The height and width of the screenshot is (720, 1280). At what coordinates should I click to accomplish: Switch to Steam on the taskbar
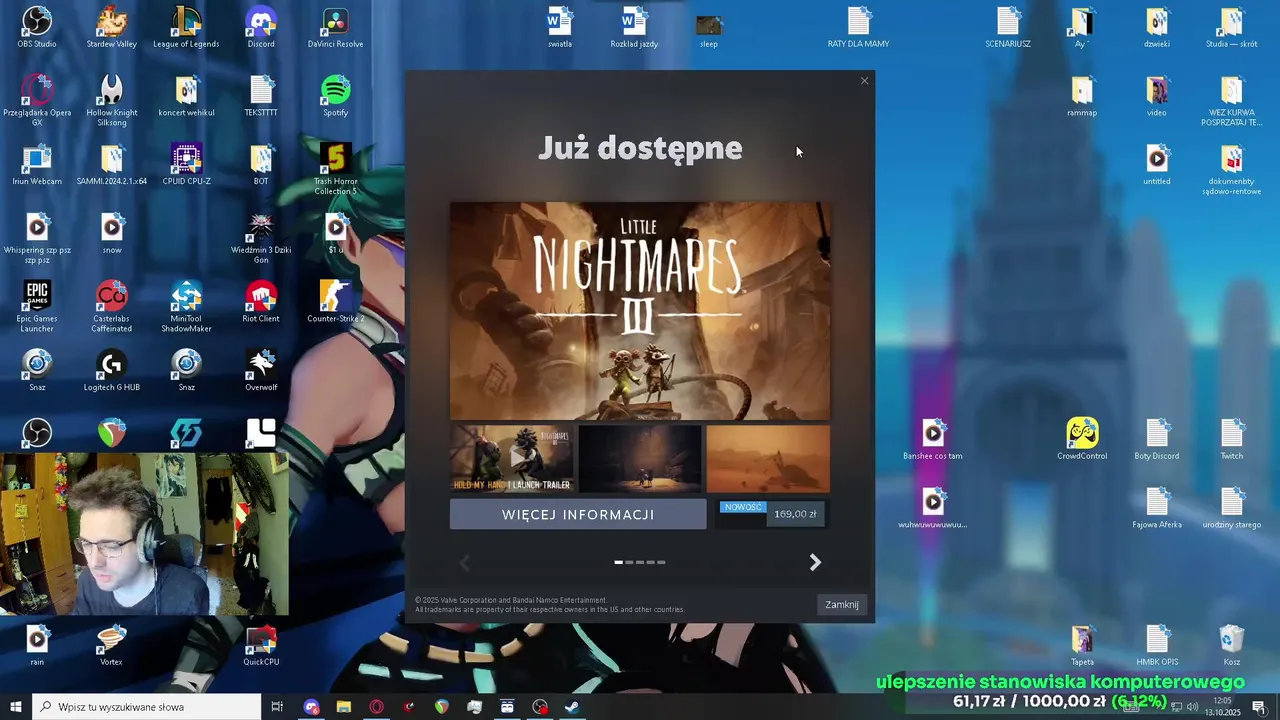[572, 707]
